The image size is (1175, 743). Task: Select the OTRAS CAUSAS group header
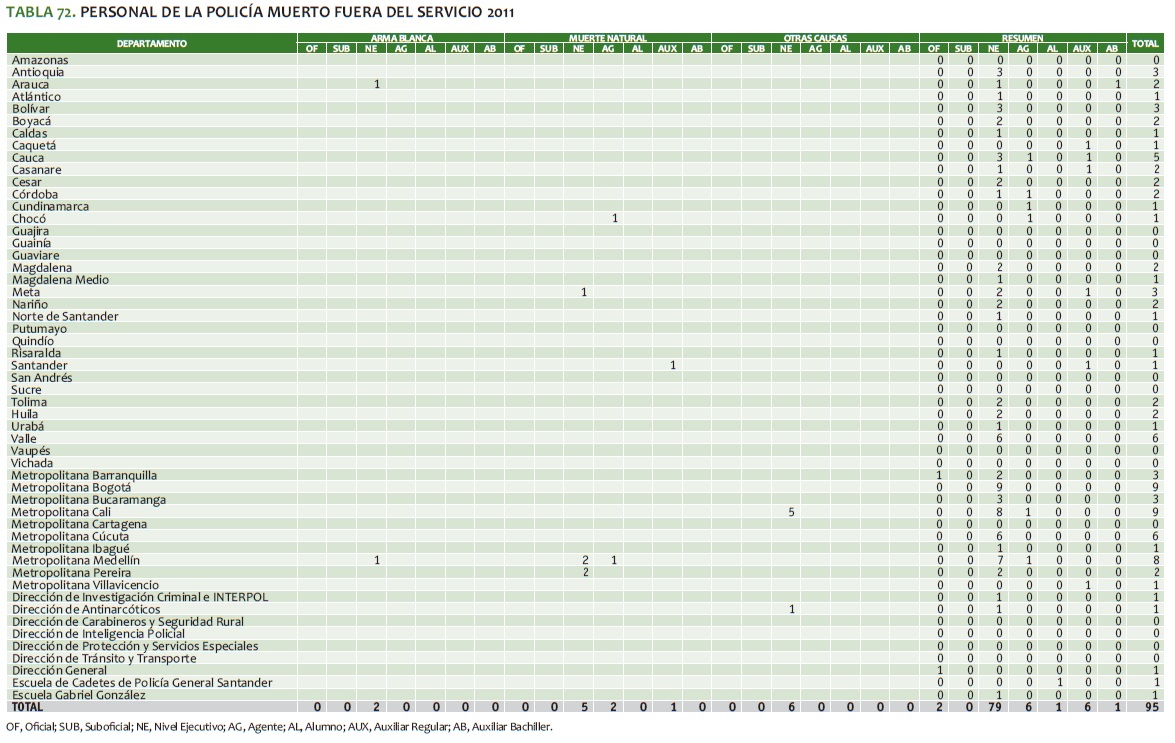pyautogui.click(x=815, y=38)
